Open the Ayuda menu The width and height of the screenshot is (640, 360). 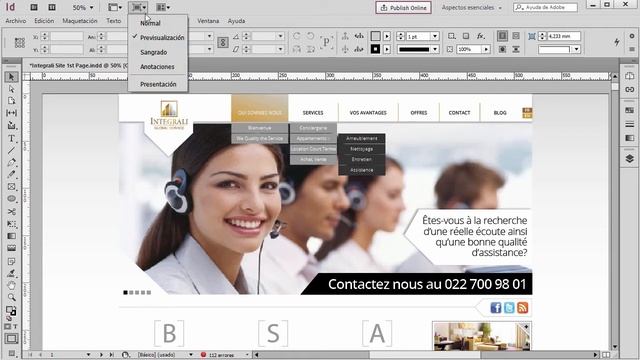[x=236, y=21]
